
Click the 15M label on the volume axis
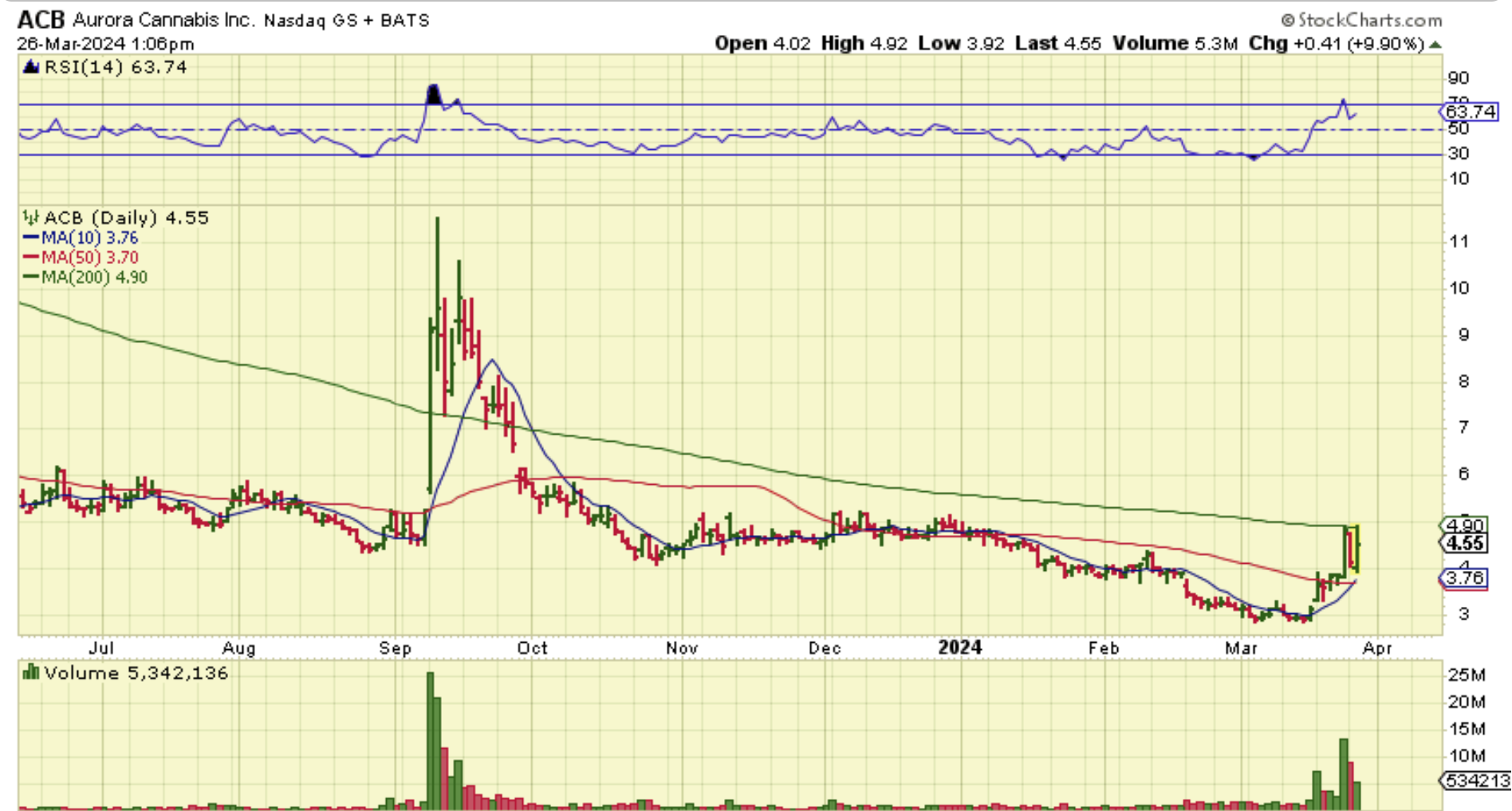1467,729
